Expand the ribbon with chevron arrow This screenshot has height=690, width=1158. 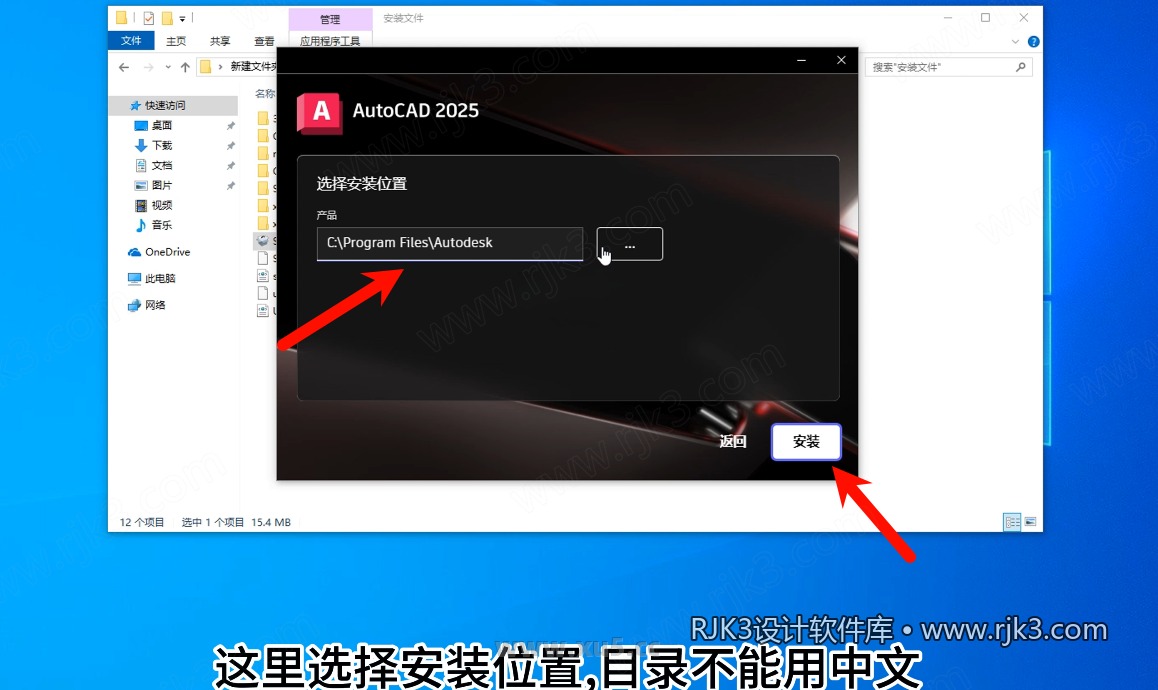click(1015, 41)
